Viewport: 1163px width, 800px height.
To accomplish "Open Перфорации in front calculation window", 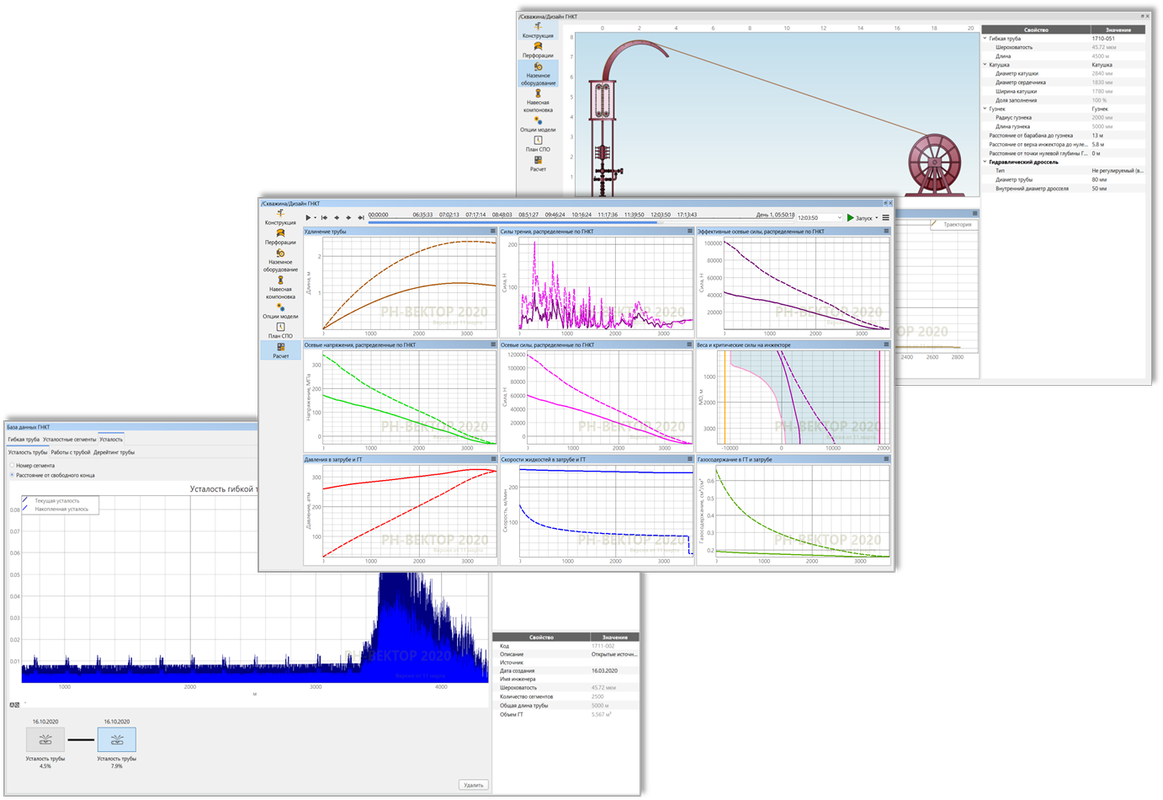I will (x=280, y=237).
